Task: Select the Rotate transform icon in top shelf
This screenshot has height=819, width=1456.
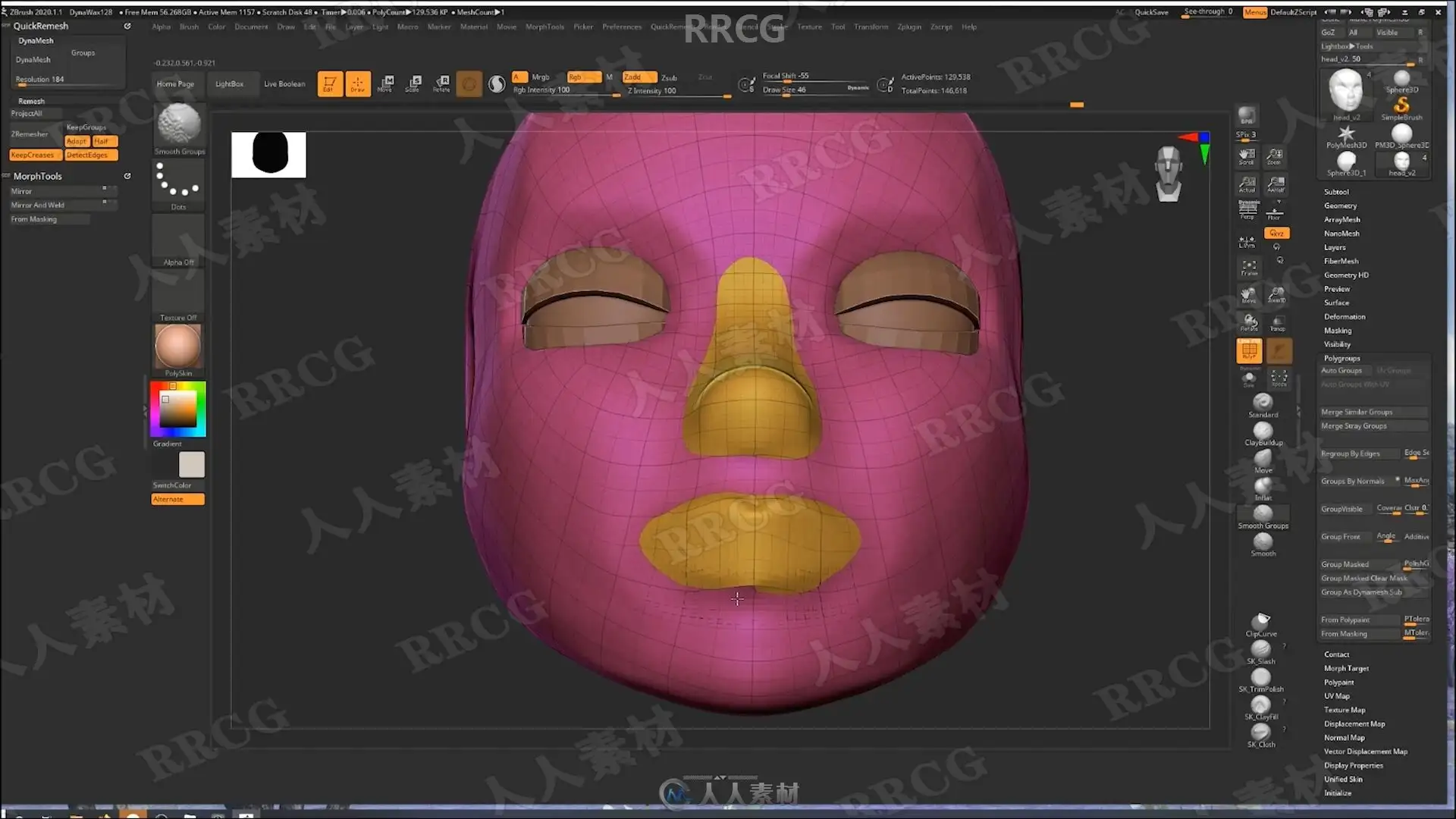Action: [x=441, y=83]
